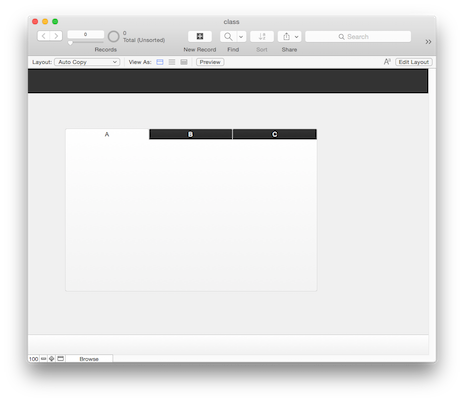This screenshot has width=464, height=402.
Task: Select tab C in the tab panel
Action: tap(275, 134)
